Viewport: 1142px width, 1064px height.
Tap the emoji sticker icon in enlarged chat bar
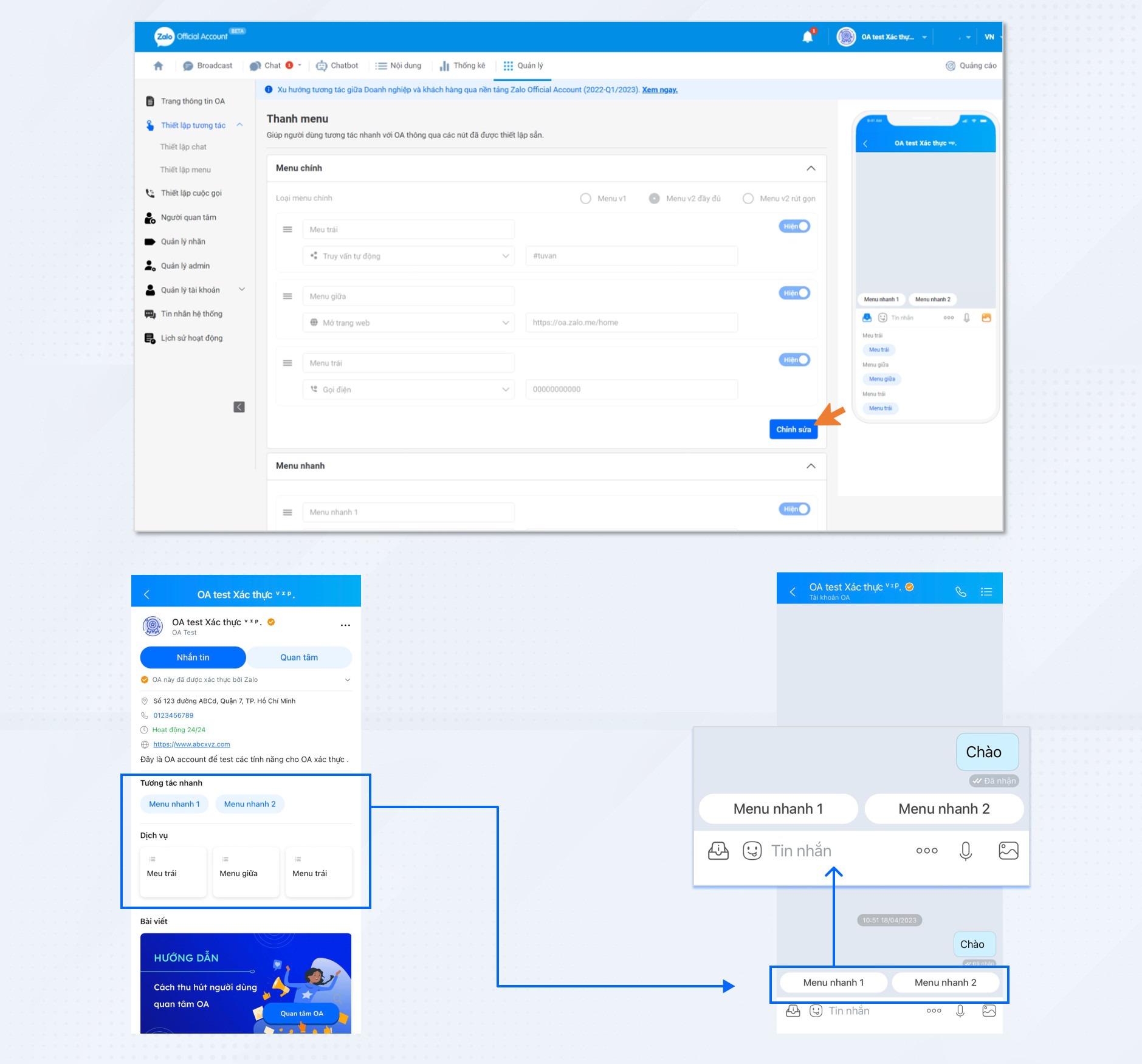pyautogui.click(x=752, y=851)
